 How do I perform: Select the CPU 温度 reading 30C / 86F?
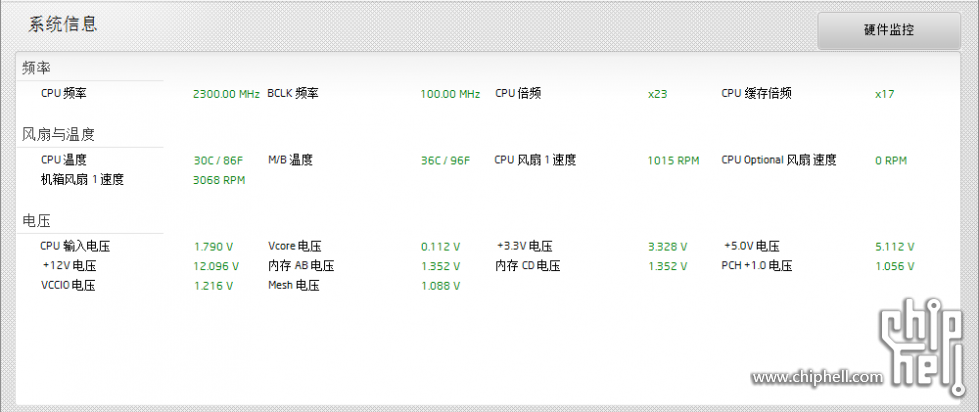(x=218, y=160)
